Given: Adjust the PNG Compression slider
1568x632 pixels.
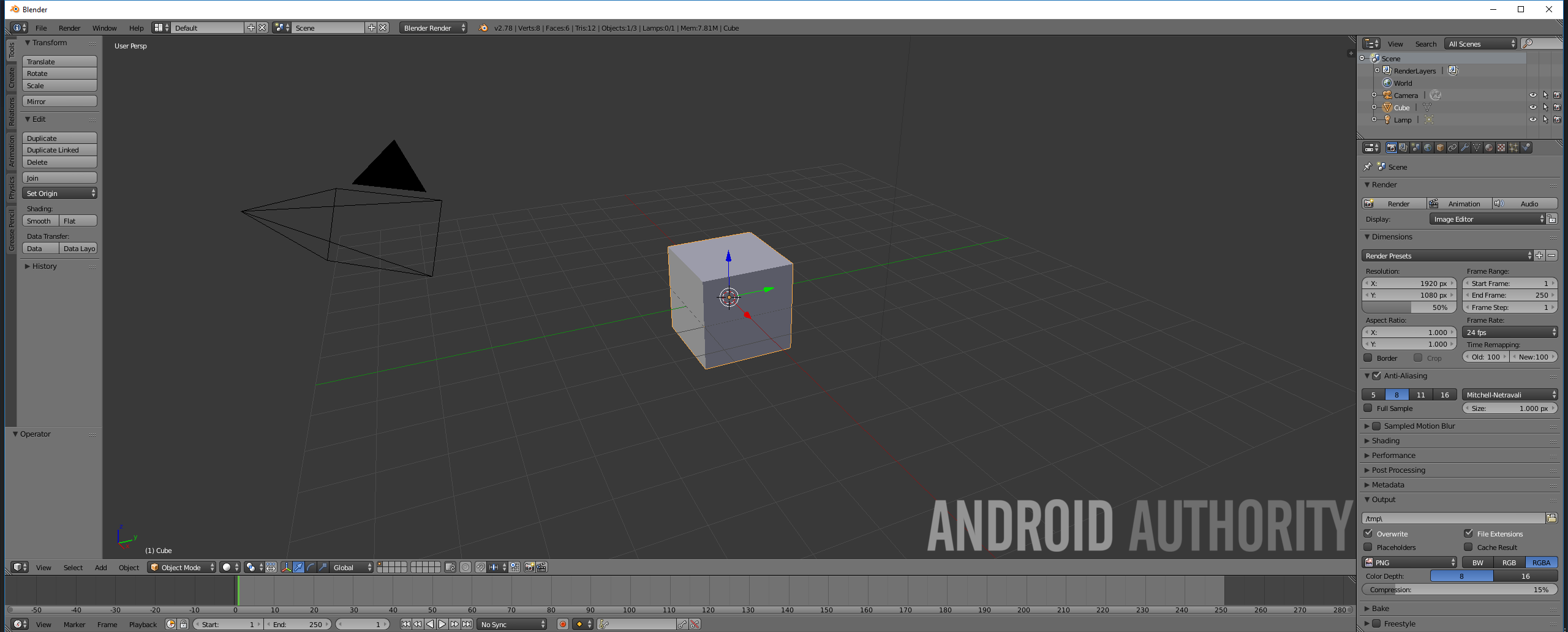Looking at the screenshot, I should pos(1459,589).
